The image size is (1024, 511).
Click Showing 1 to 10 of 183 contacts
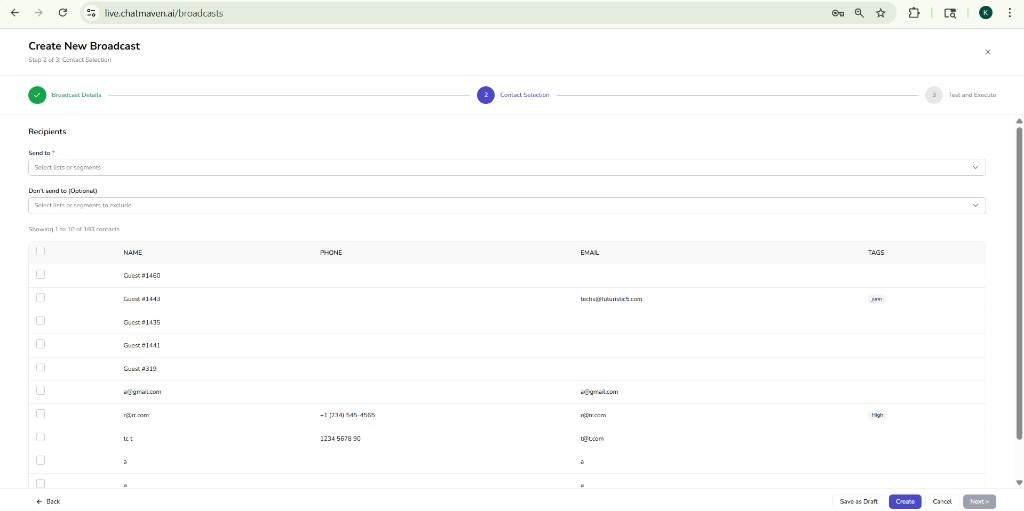click(74, 229)
